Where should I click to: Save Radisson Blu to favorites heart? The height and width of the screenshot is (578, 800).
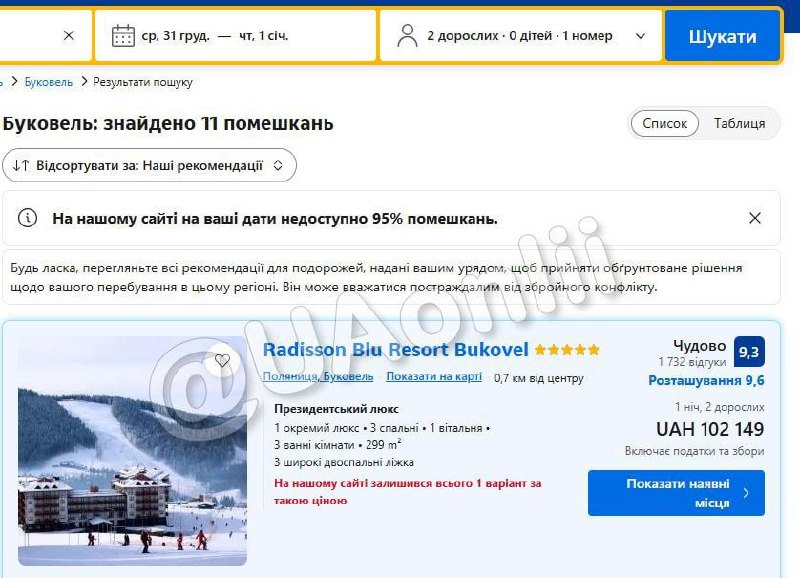point(222,360)
